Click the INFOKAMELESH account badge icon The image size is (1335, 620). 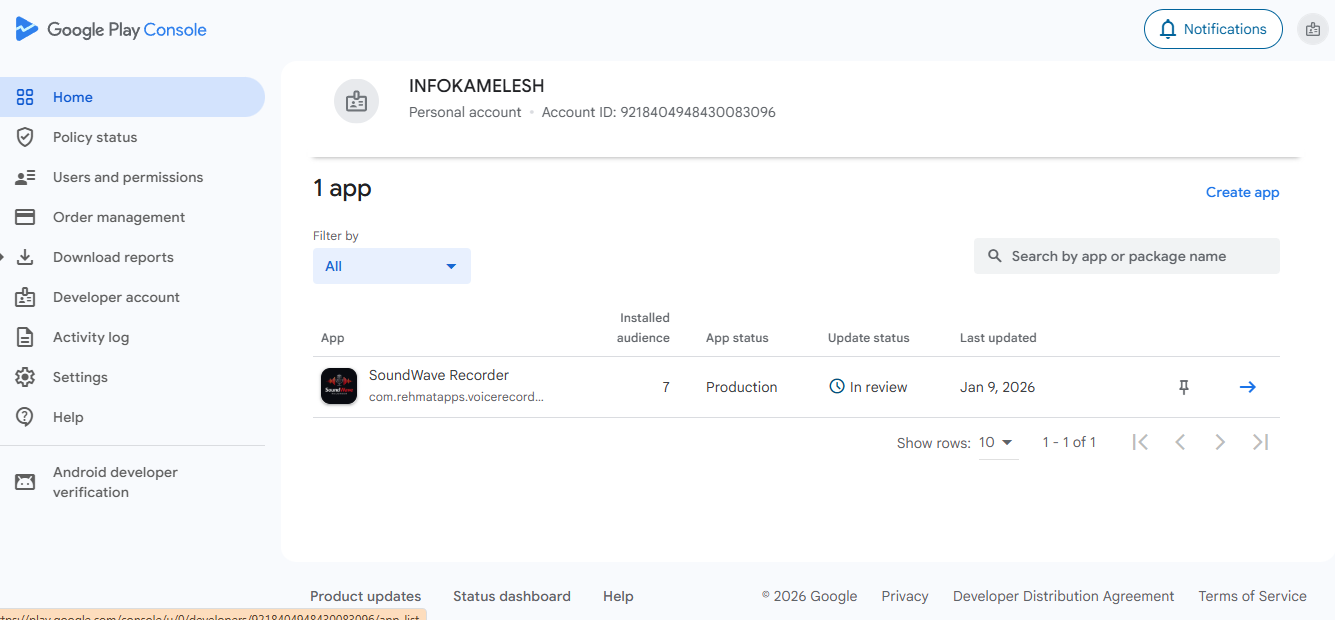(356, 101)
